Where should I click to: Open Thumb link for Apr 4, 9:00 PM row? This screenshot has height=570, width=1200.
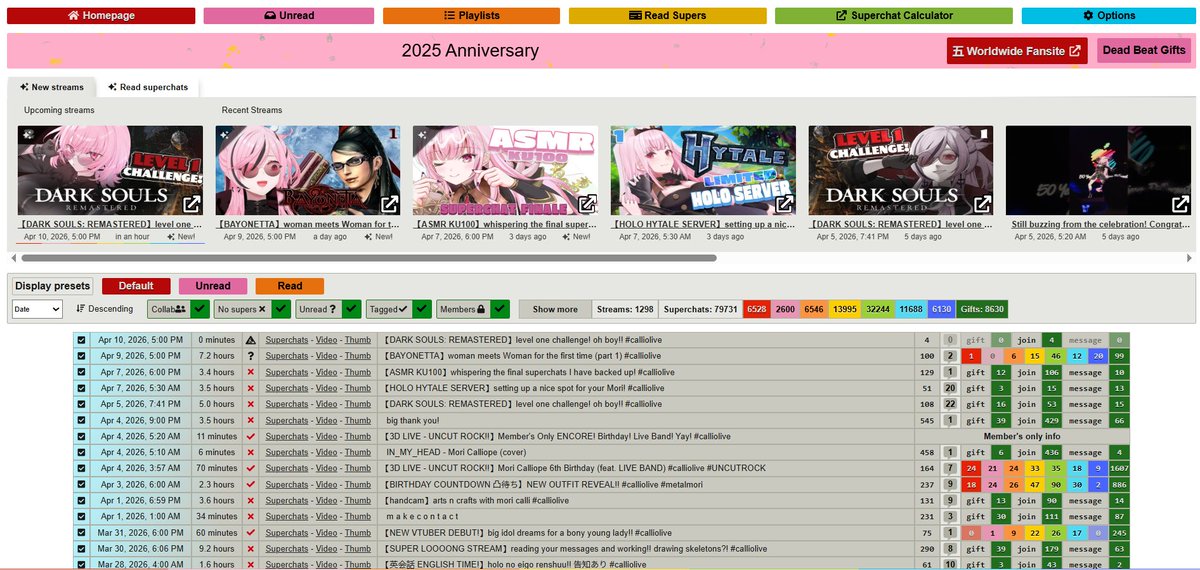pos(357,420)
